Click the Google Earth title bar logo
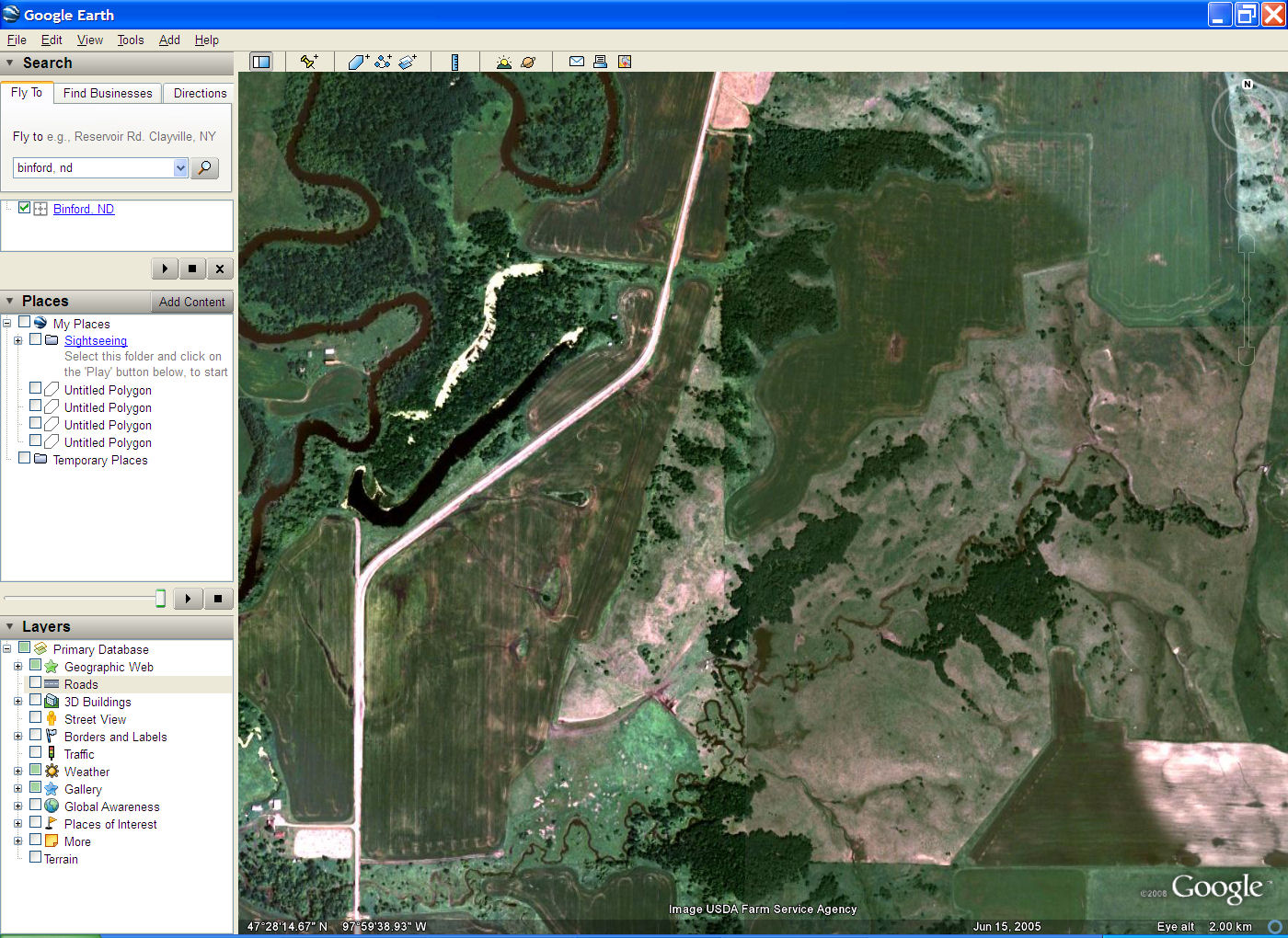 point(11,14)
